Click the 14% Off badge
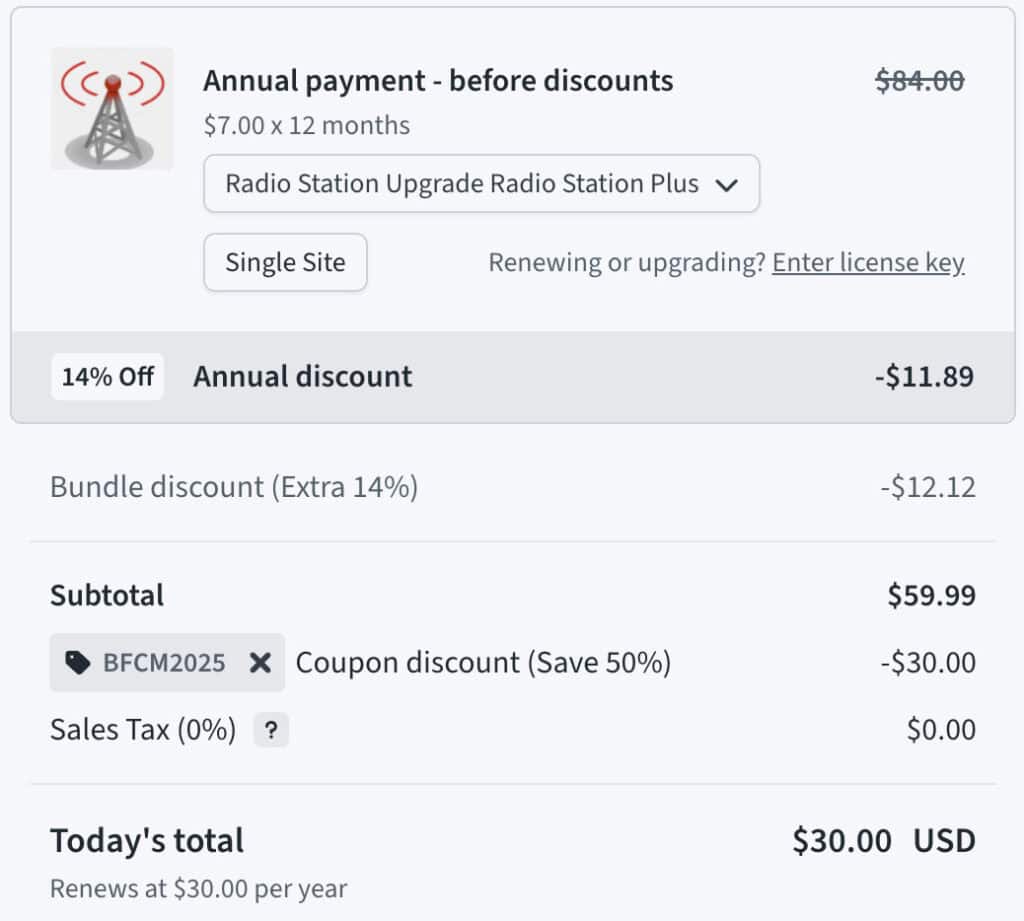Image resolution: width=1024 pixels, height=921 pixels. (108, 377)
